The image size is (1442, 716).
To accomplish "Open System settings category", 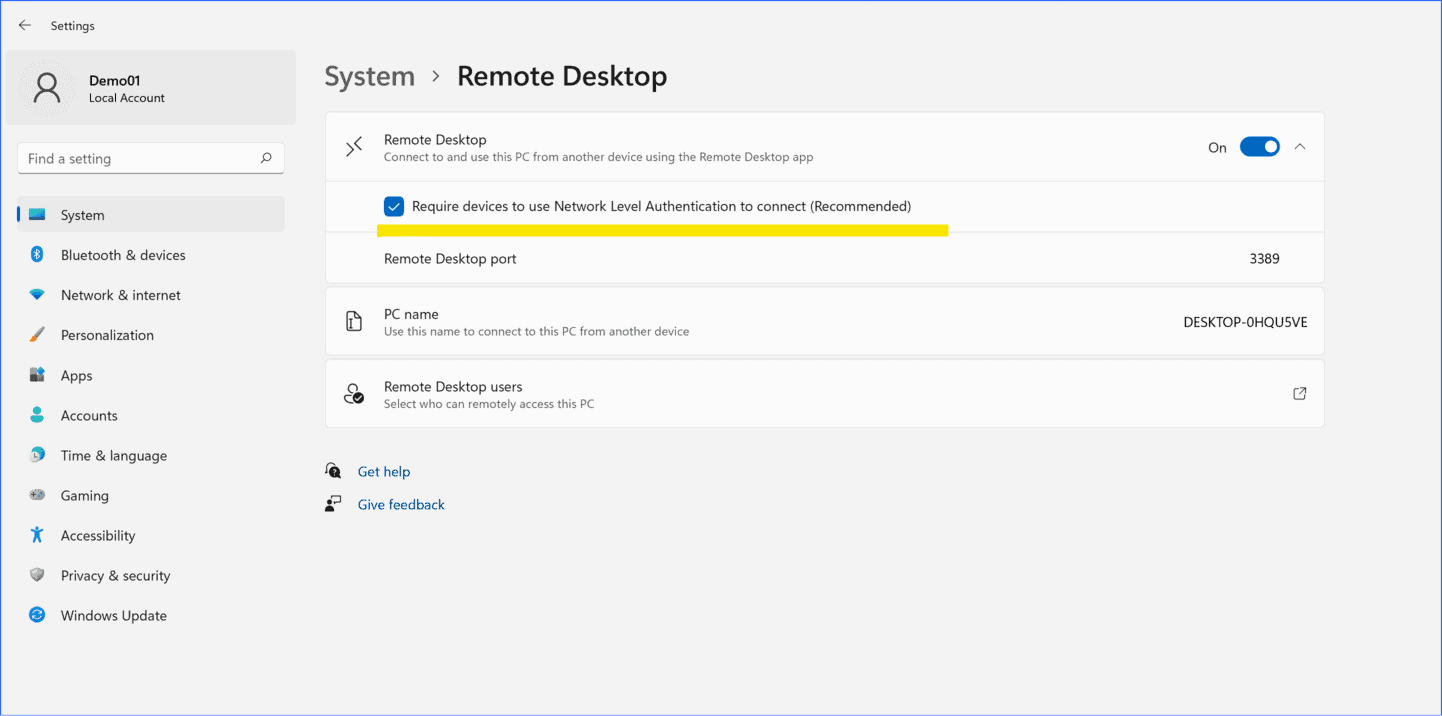I will [x=151, y=215].
